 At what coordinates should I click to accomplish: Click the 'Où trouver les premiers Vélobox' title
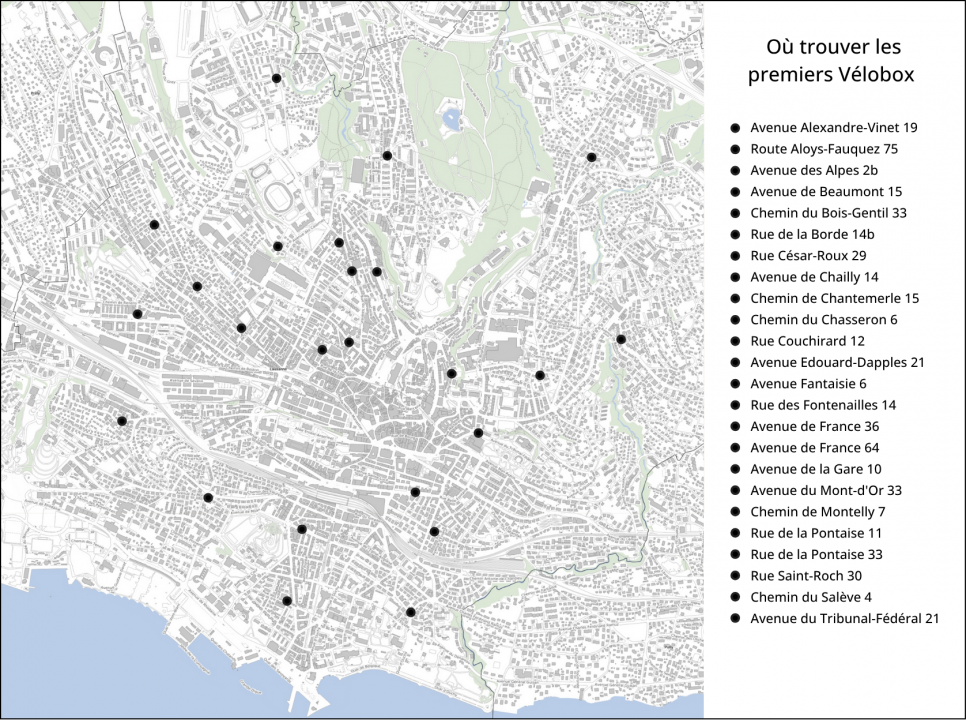(x=833, y=61)
